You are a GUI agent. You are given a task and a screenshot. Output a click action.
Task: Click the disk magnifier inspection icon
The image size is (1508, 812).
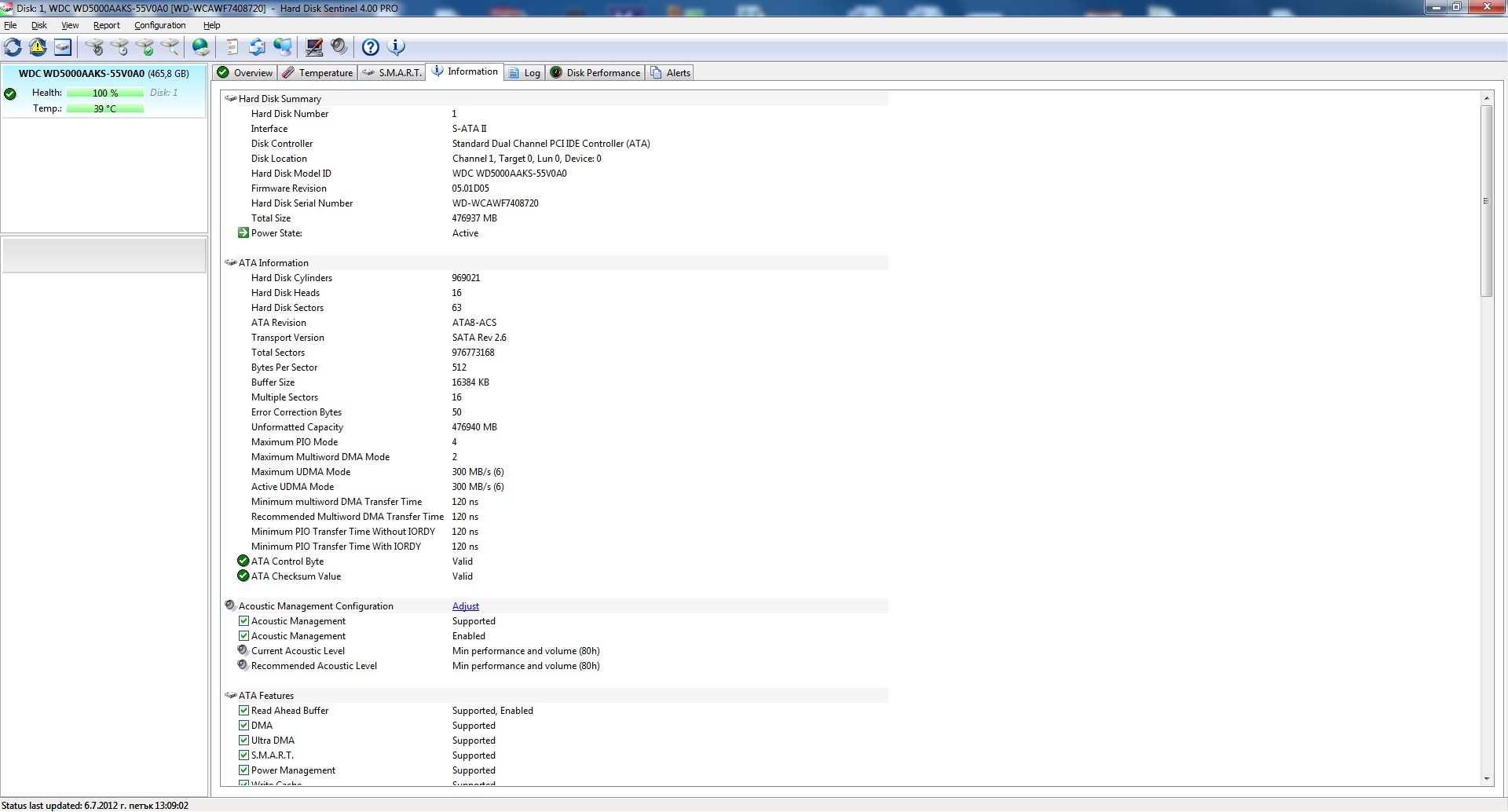pyautogui.click(x=170, y=47)
